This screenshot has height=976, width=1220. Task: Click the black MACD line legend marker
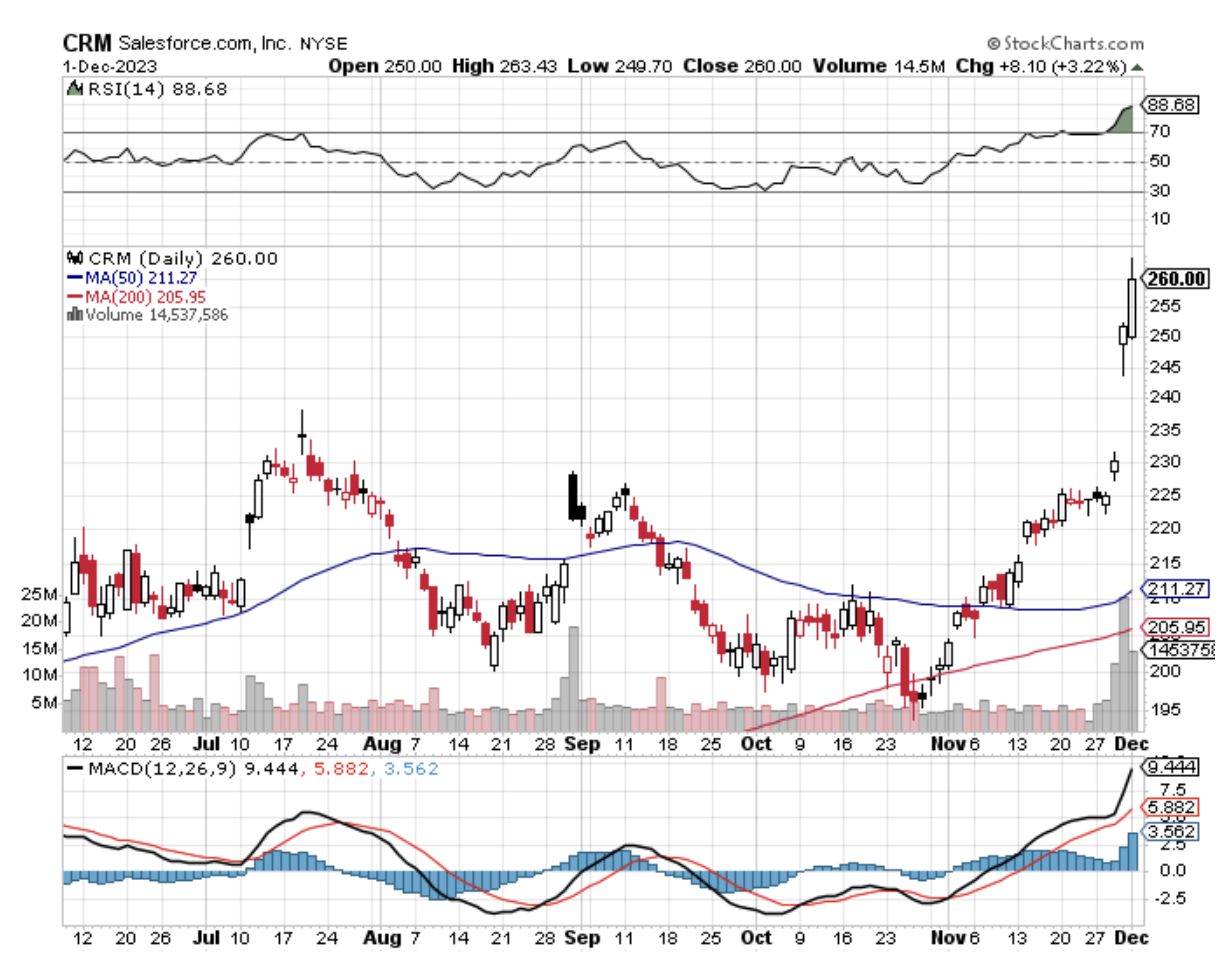point(75,769)
